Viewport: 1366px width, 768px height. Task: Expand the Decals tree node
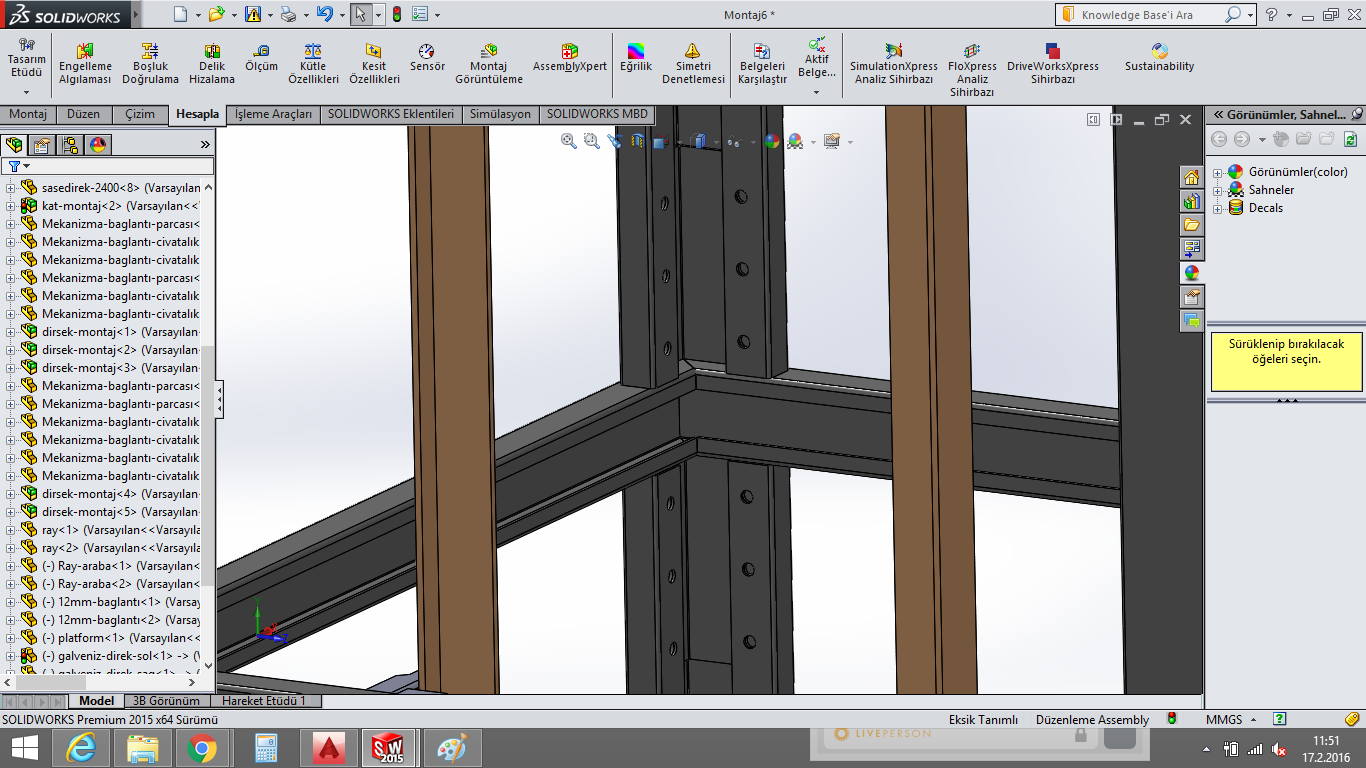pos(1218,208)
